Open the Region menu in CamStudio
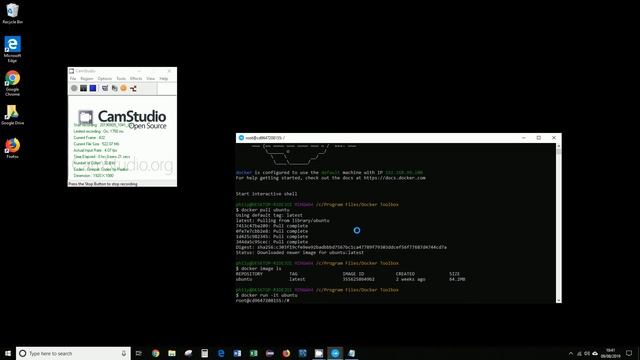The height and width of the screenshot is (360, 640). coord(87,78)
